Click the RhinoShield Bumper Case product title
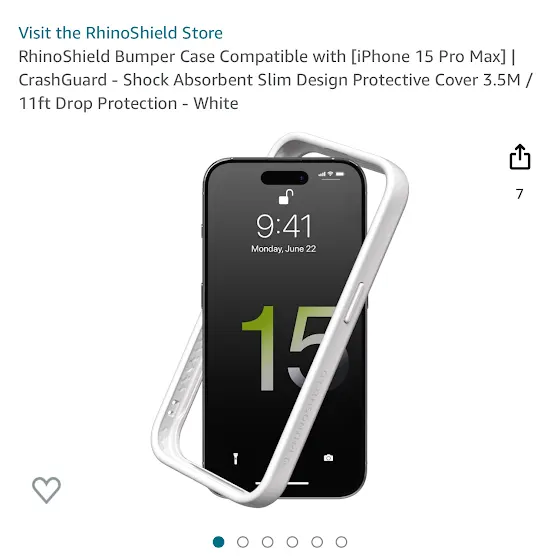 click(275, 80)
